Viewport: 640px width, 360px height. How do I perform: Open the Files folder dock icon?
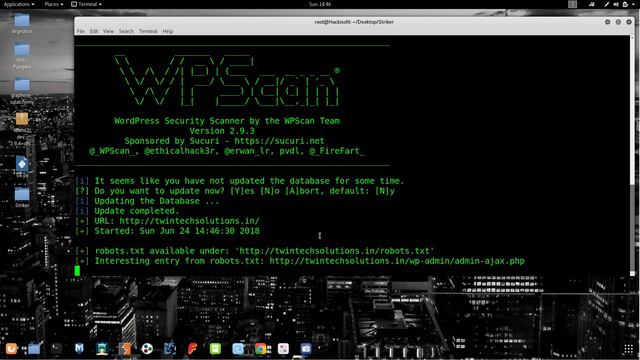[x=34, y=349]
